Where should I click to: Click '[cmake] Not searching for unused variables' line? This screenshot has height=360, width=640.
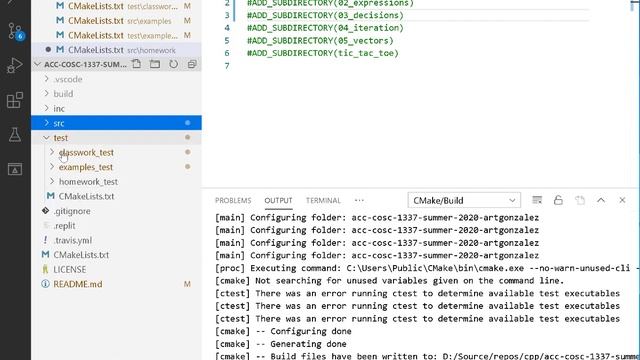click(x=389, y=280)
